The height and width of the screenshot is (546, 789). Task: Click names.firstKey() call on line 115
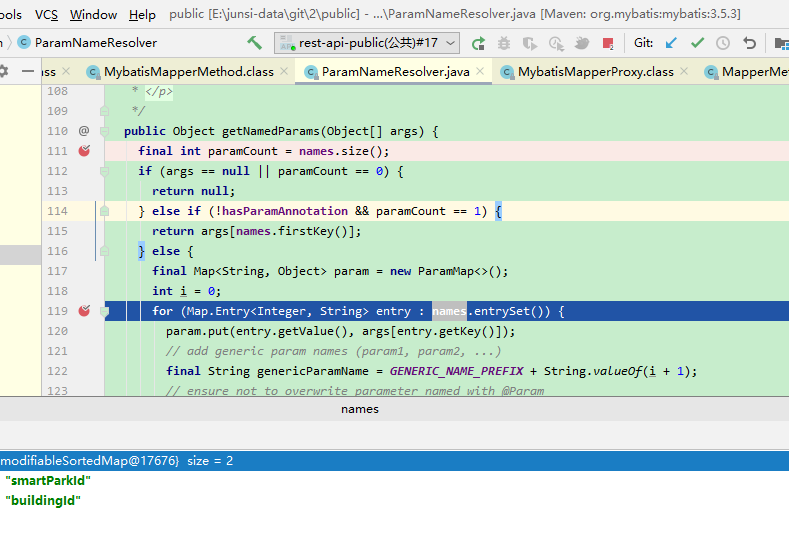(295, 231)
